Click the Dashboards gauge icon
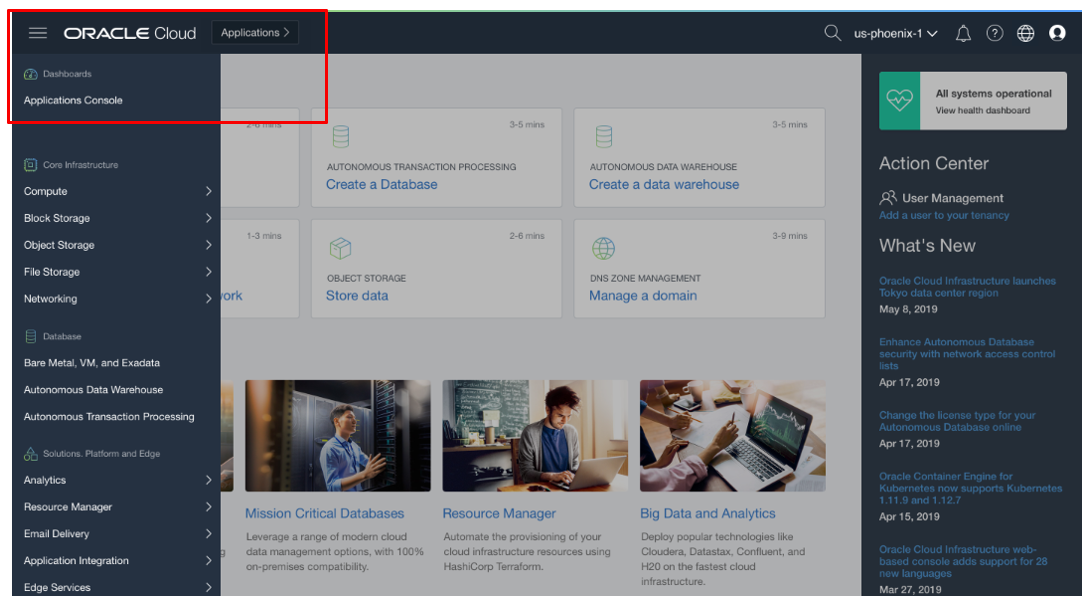The height and width of the screenshot is (602, 1086). (x=30, y=74)
